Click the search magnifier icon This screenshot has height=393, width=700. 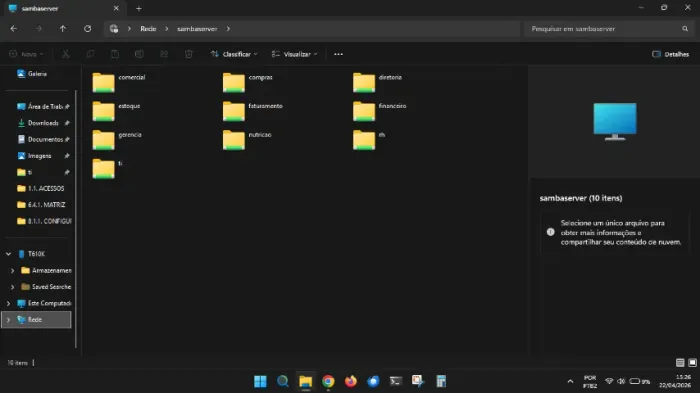pos(685,29)
